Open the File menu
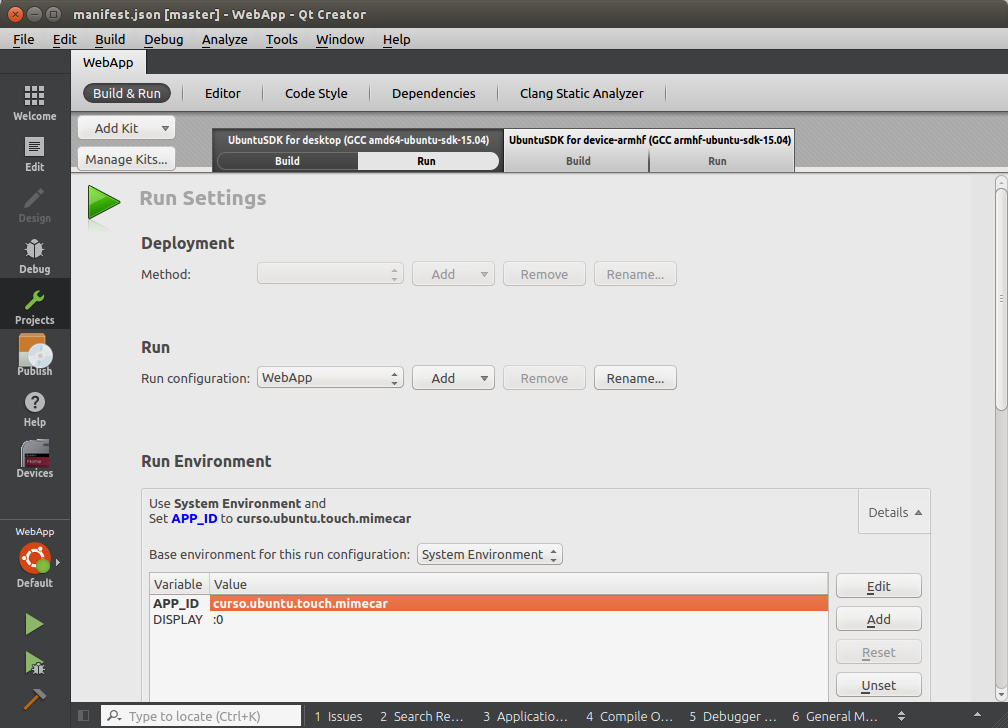This screenshot has width=1008, height=728. point(24,39)
